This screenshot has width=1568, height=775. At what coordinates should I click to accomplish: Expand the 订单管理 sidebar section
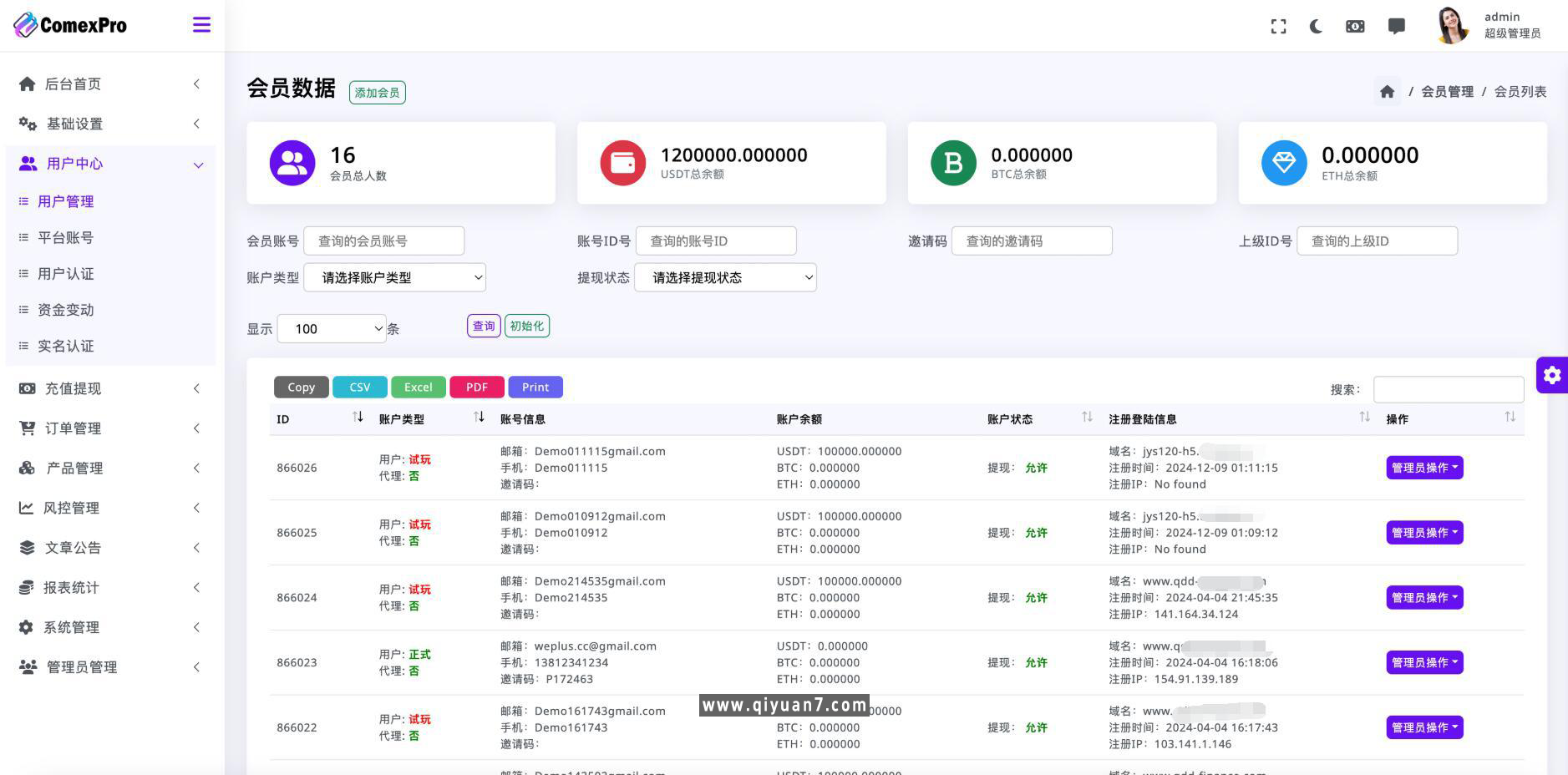click(73, 428)
